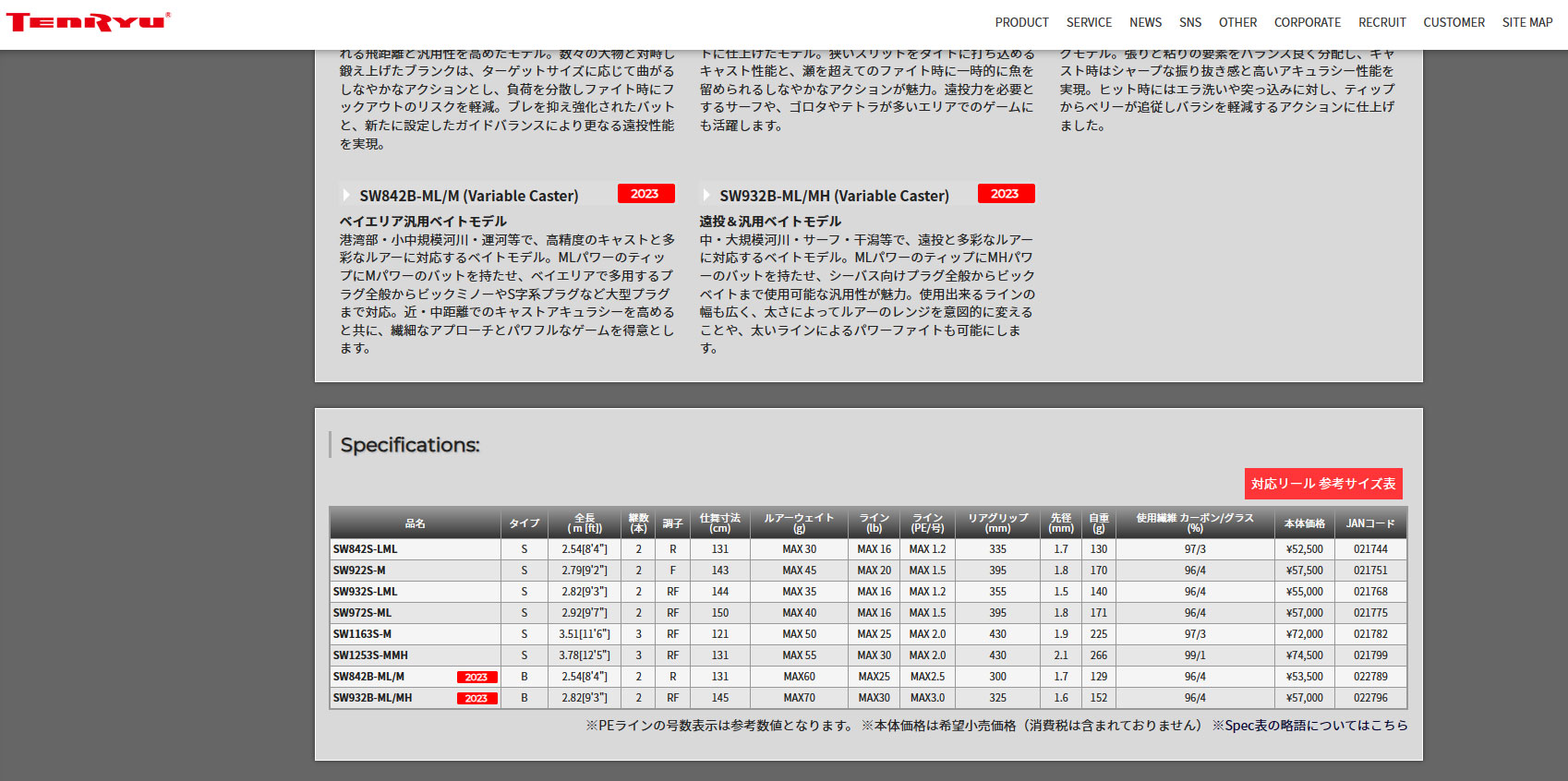The image size is (1568, 781).
Task: Select the SW932B-ML/MH table row name
Action: (x=372, y=698)
